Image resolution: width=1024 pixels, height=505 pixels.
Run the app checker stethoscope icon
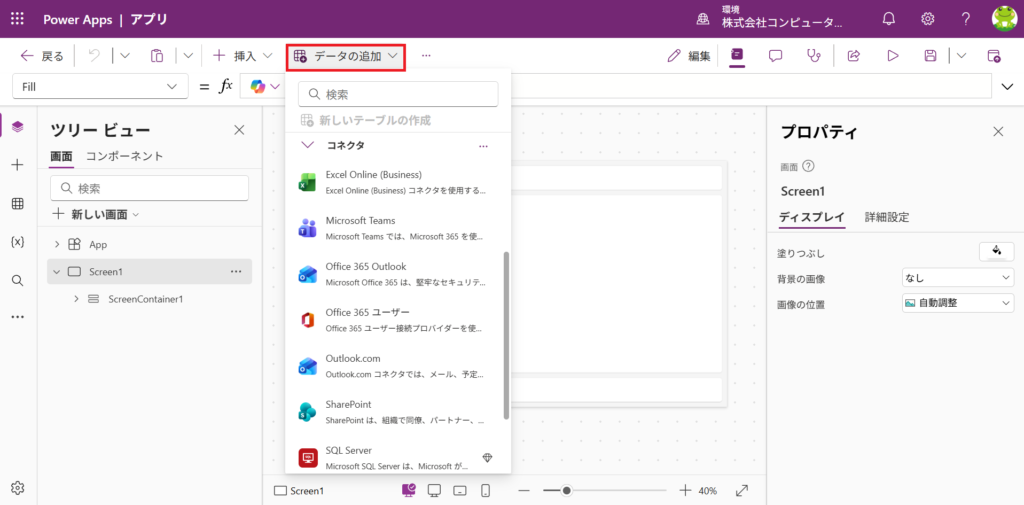pyautogui.click(x=814, y=56)
